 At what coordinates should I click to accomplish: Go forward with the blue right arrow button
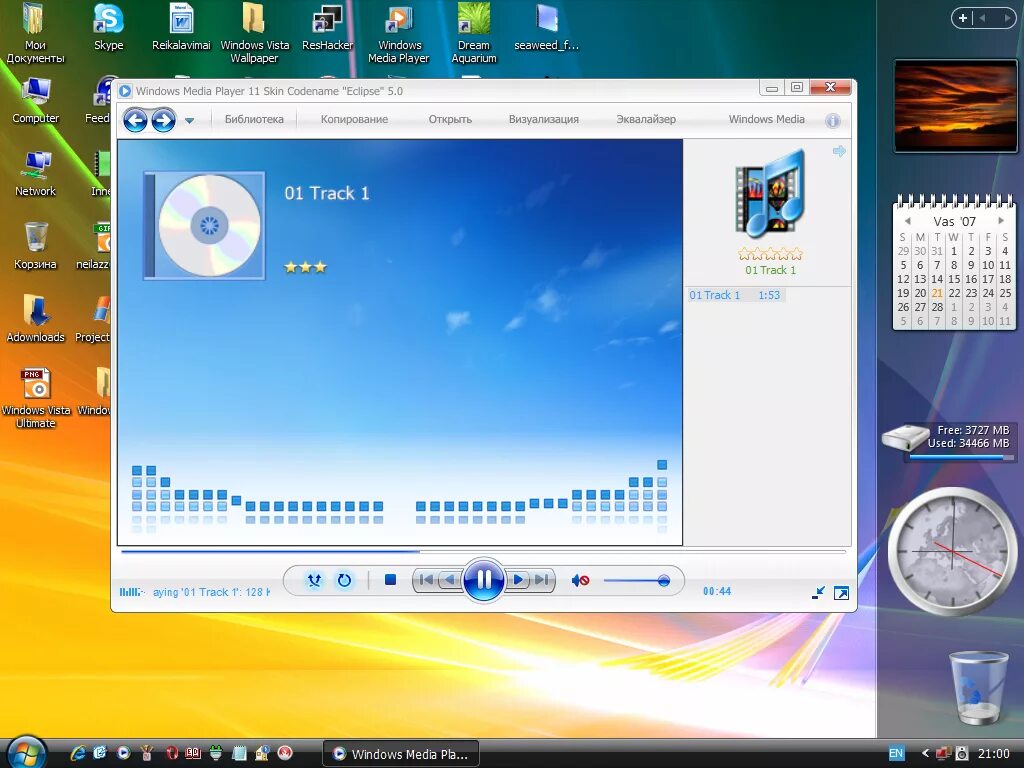click(x=163, y=120)
